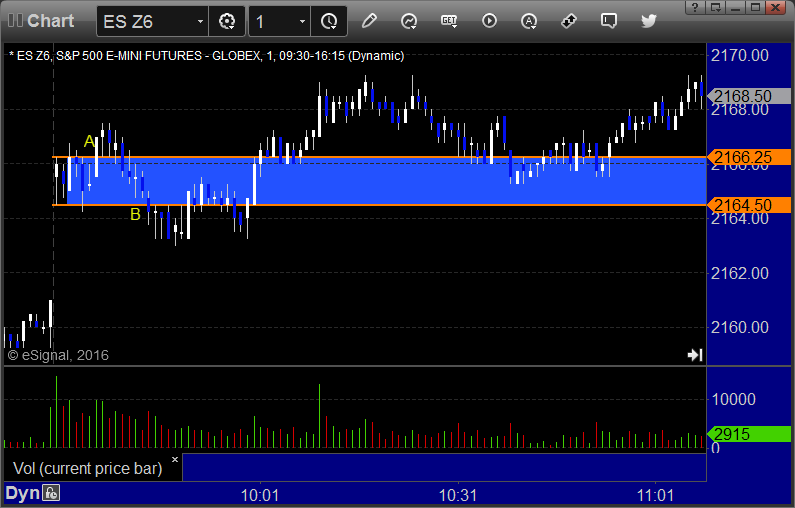Image resolution: width=795 pixels, height=508 pixels.
Task: Jump to latest bar arrow
Action: tap(695, 355)
